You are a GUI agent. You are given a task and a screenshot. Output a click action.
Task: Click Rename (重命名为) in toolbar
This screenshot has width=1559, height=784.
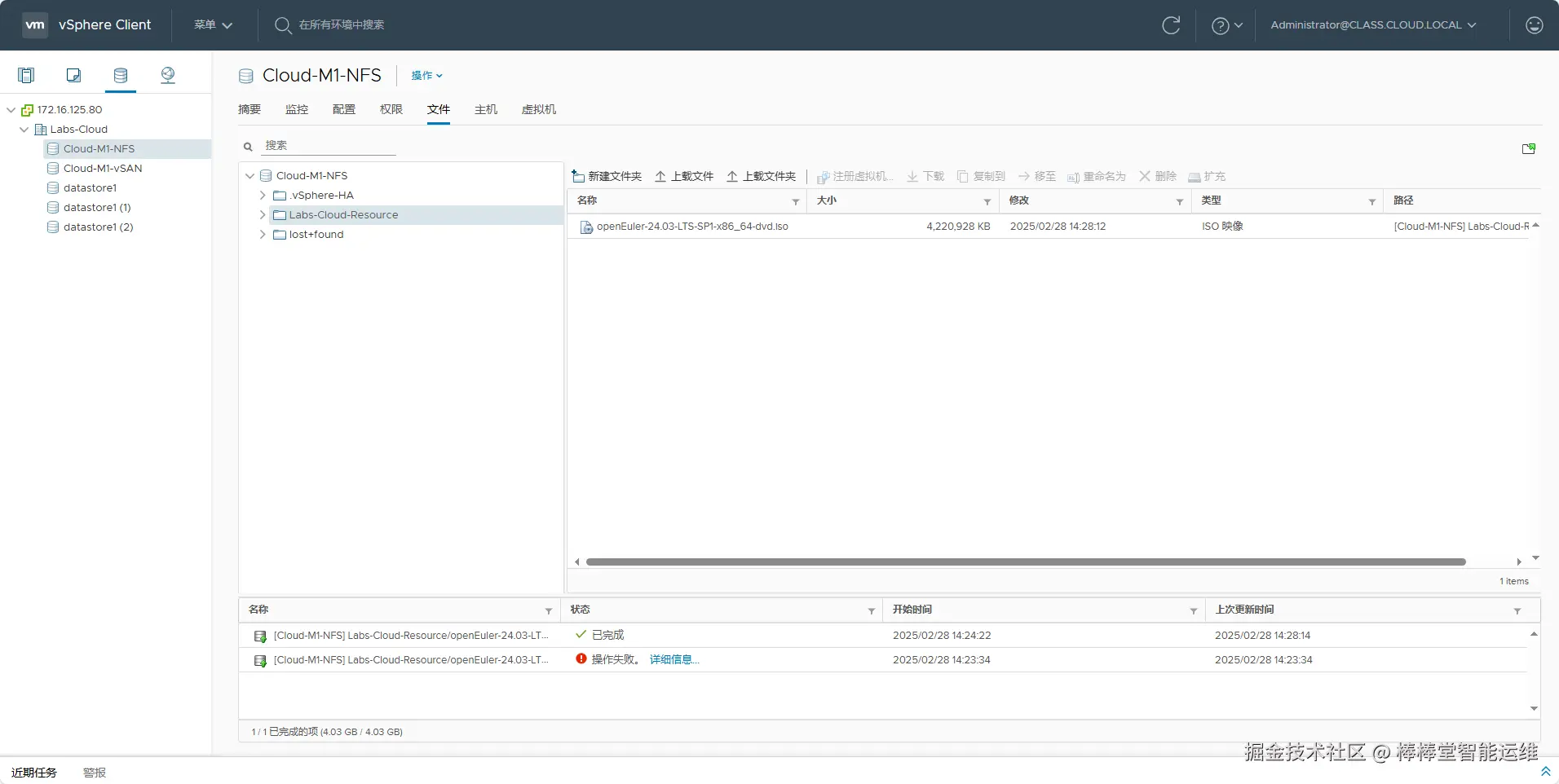tap(1097, 176)
